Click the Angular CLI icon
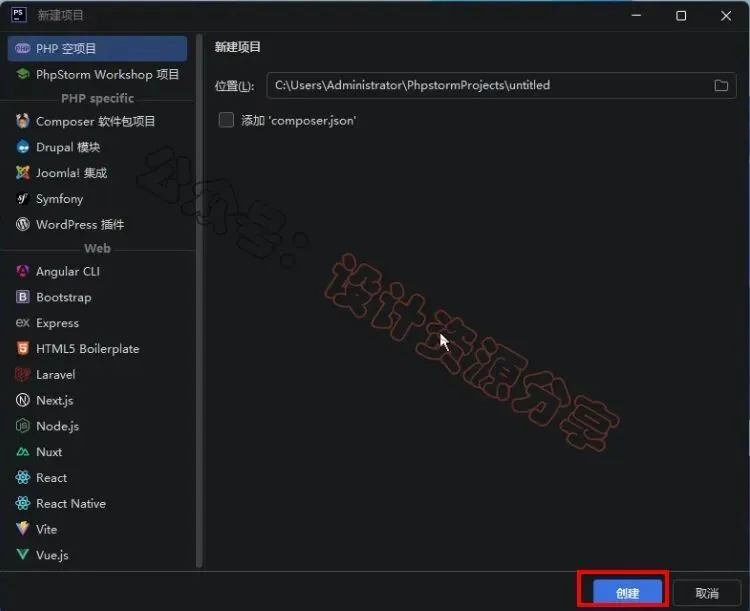The height and width of the screenshot is (611, 750). 22,271
